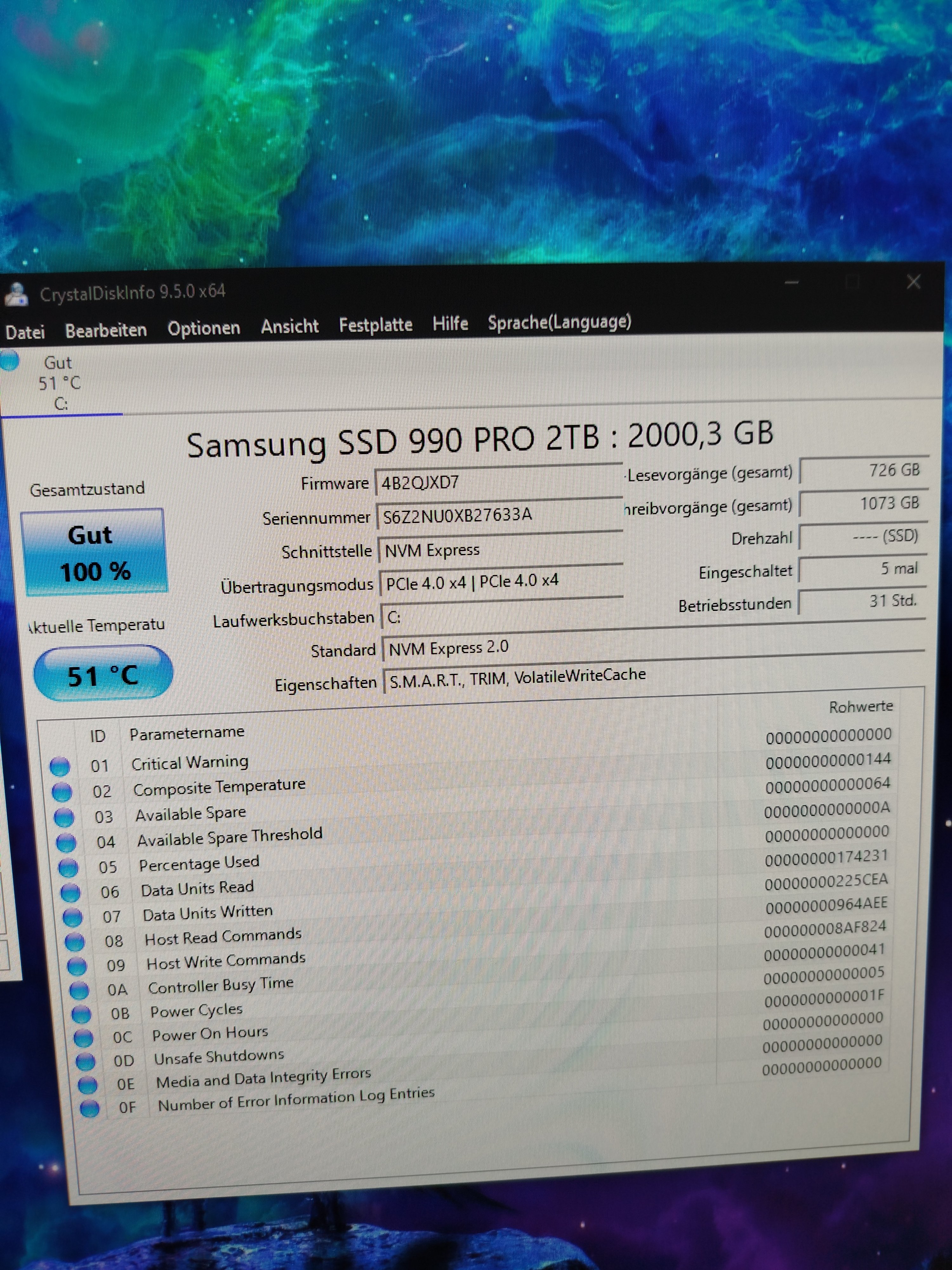Click the 51 °C temperature button
Image resolution: width=952 pixels, height=1270 pixels.
pos(103,675)
